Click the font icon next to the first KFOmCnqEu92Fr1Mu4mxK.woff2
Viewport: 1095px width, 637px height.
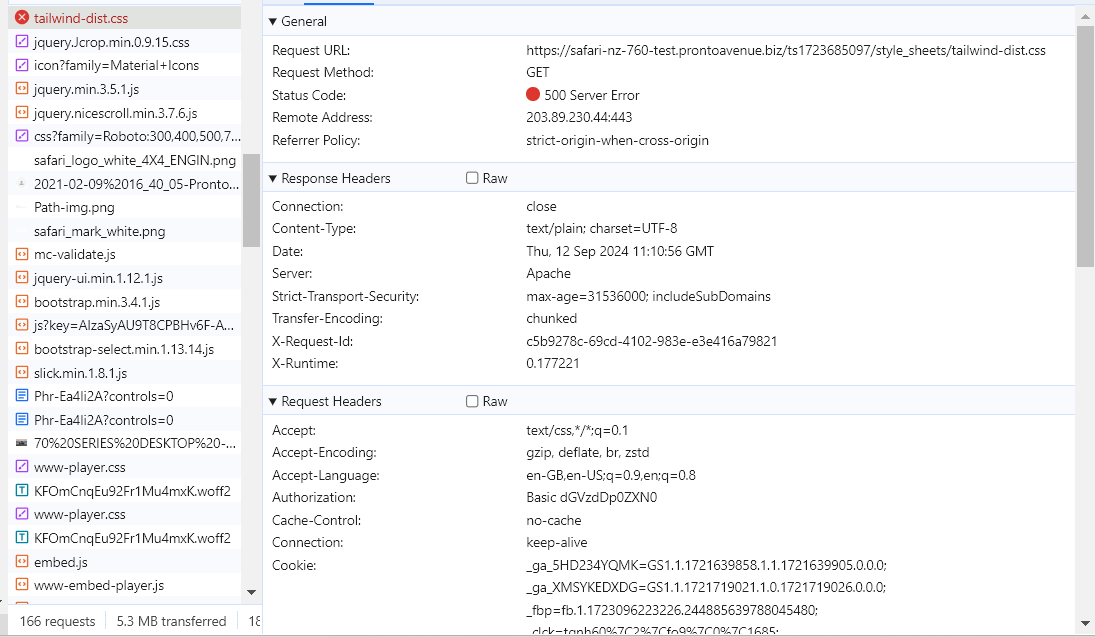pyautogui.click(x=22, y=490)
